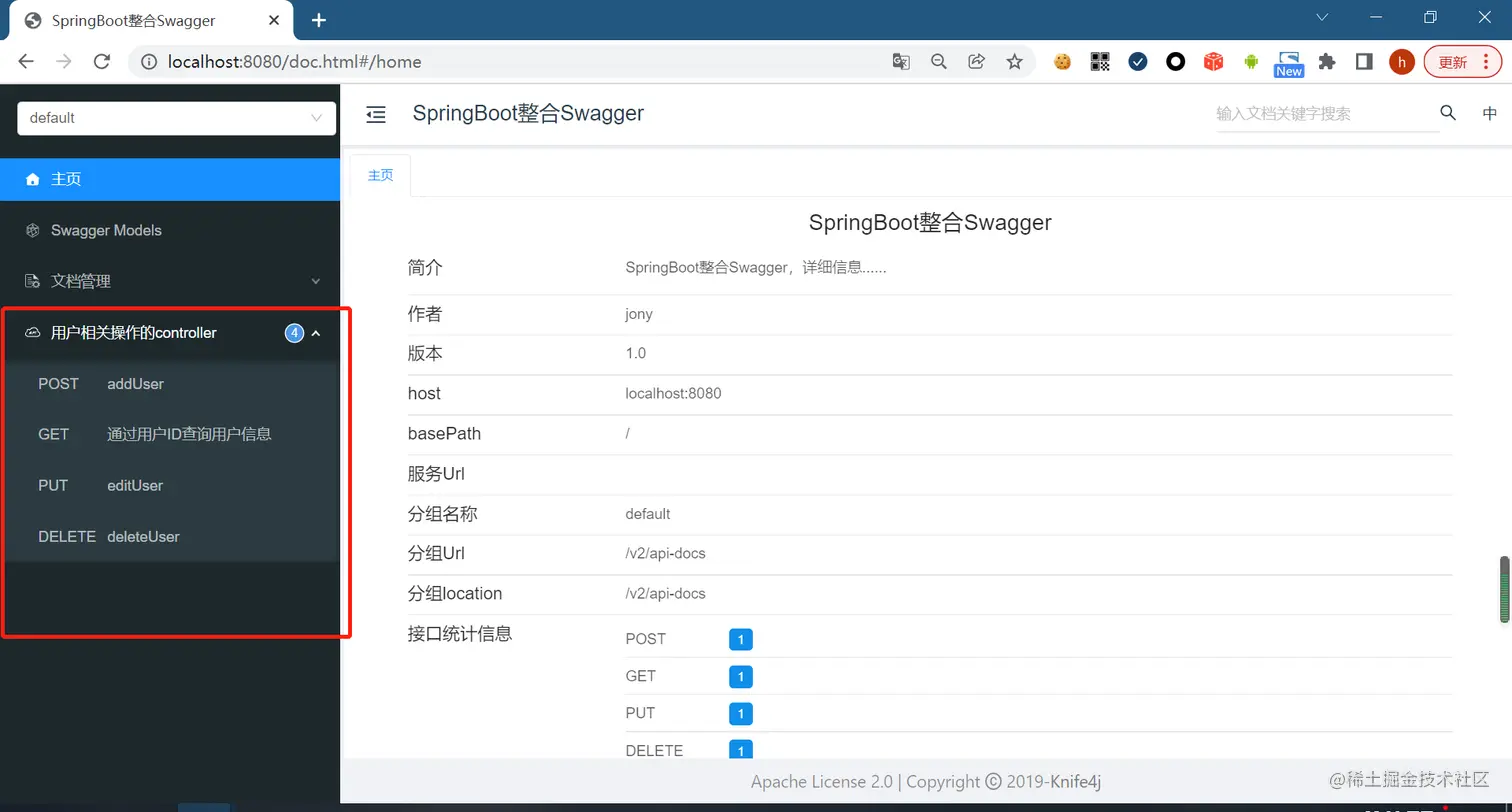Click the controller group count badge 4
The width and height of the screenshot is (1512, 812).
click(x=294, y=333)
